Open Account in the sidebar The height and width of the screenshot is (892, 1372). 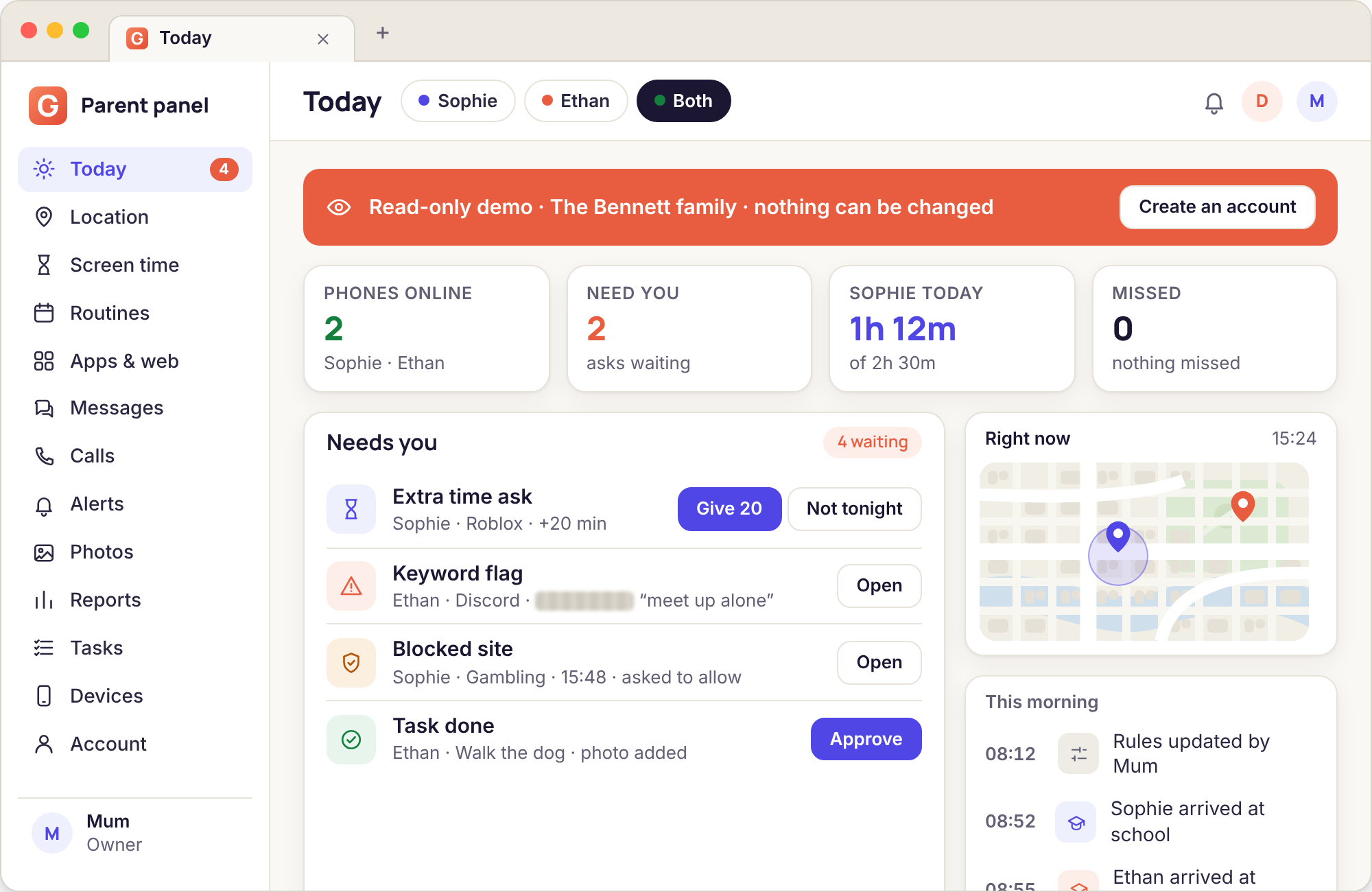[x=135, y=744]
